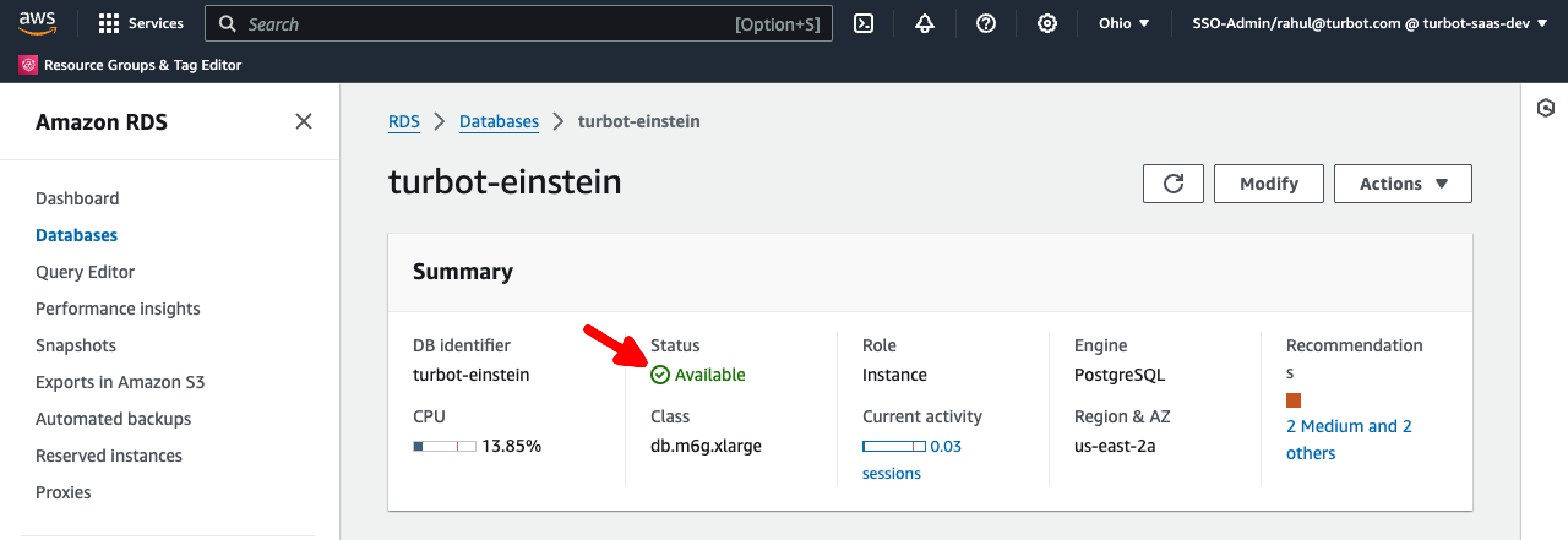Go to Databases breadcrumb link
1568x540 pixels.
tap(499, 121)
